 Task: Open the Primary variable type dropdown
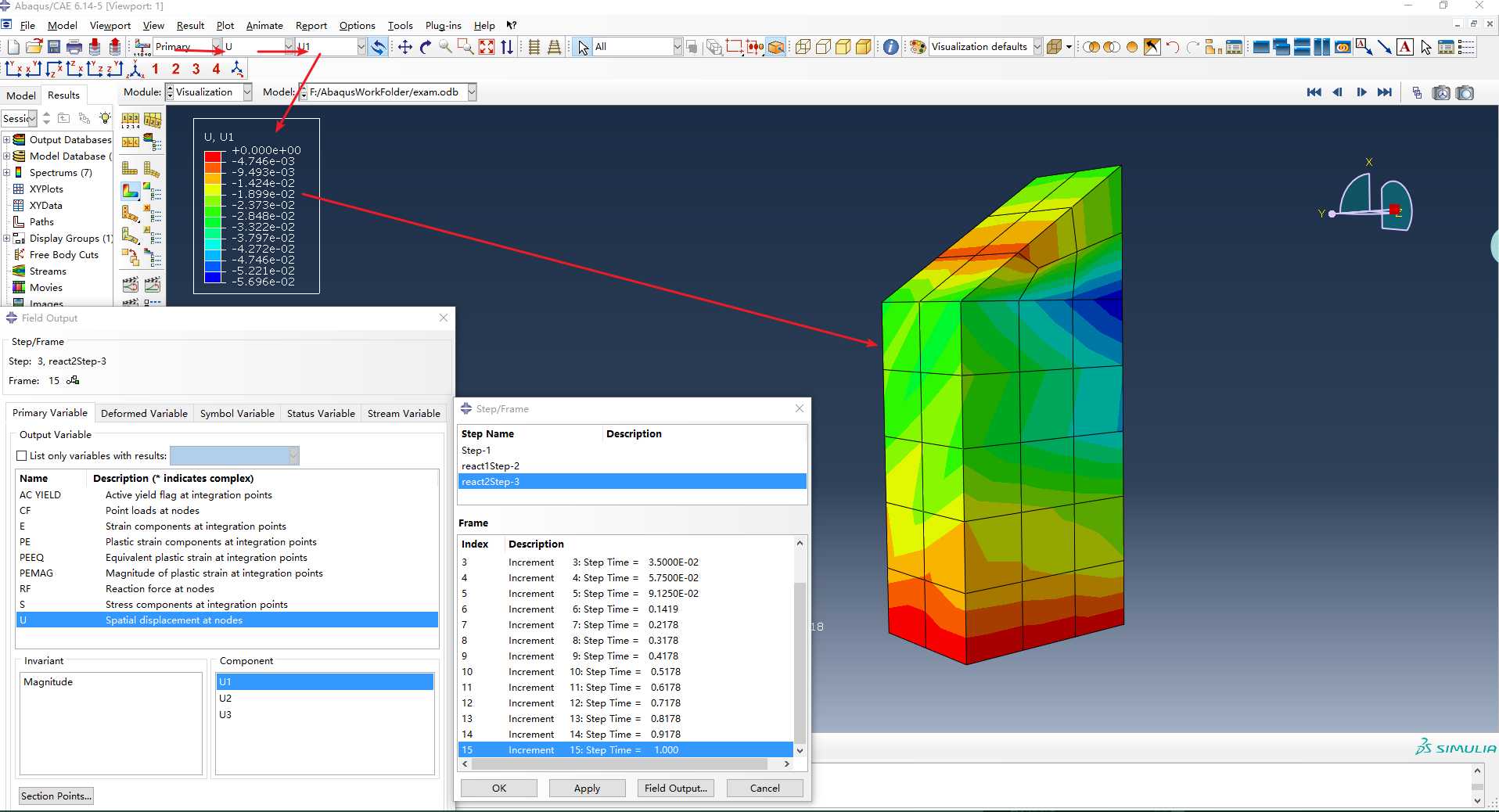pos(217,47)
